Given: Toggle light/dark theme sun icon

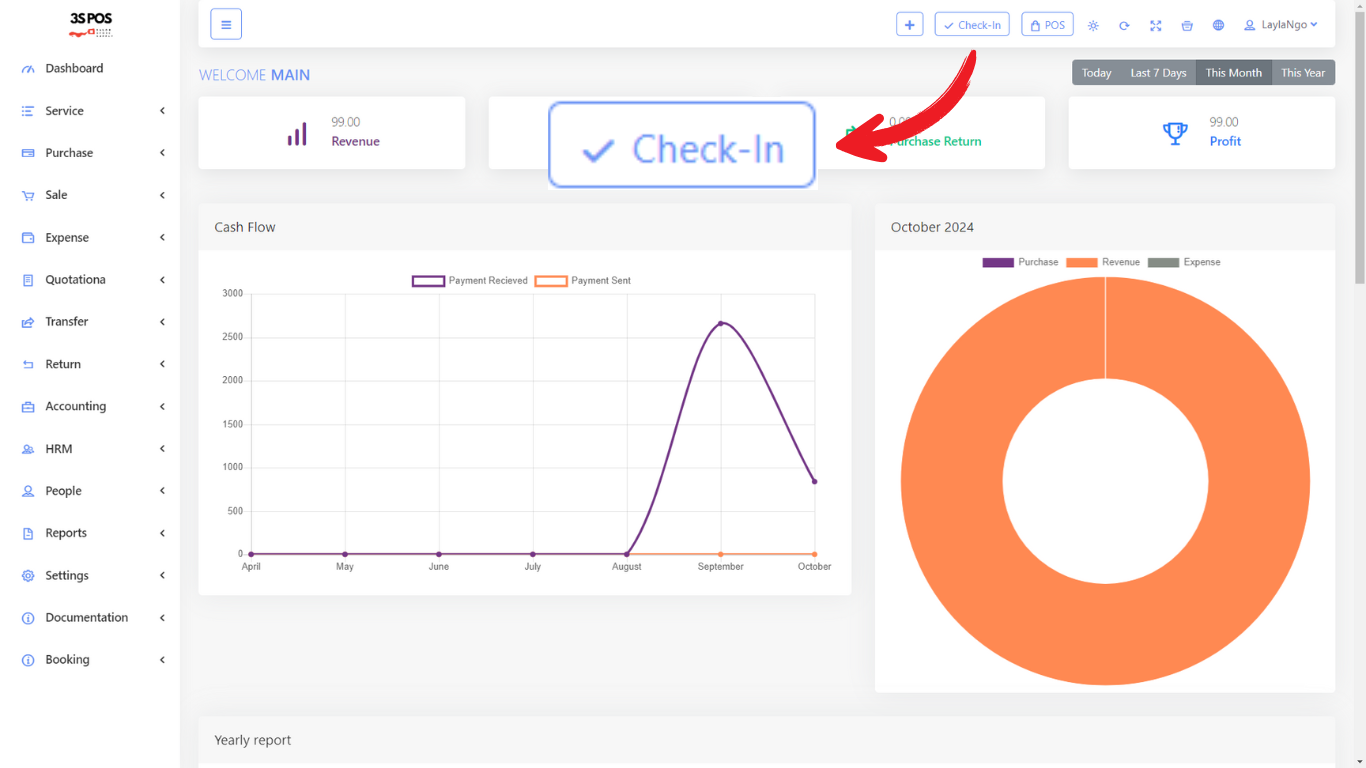Looking at the screenshot, I should 1093,26.
